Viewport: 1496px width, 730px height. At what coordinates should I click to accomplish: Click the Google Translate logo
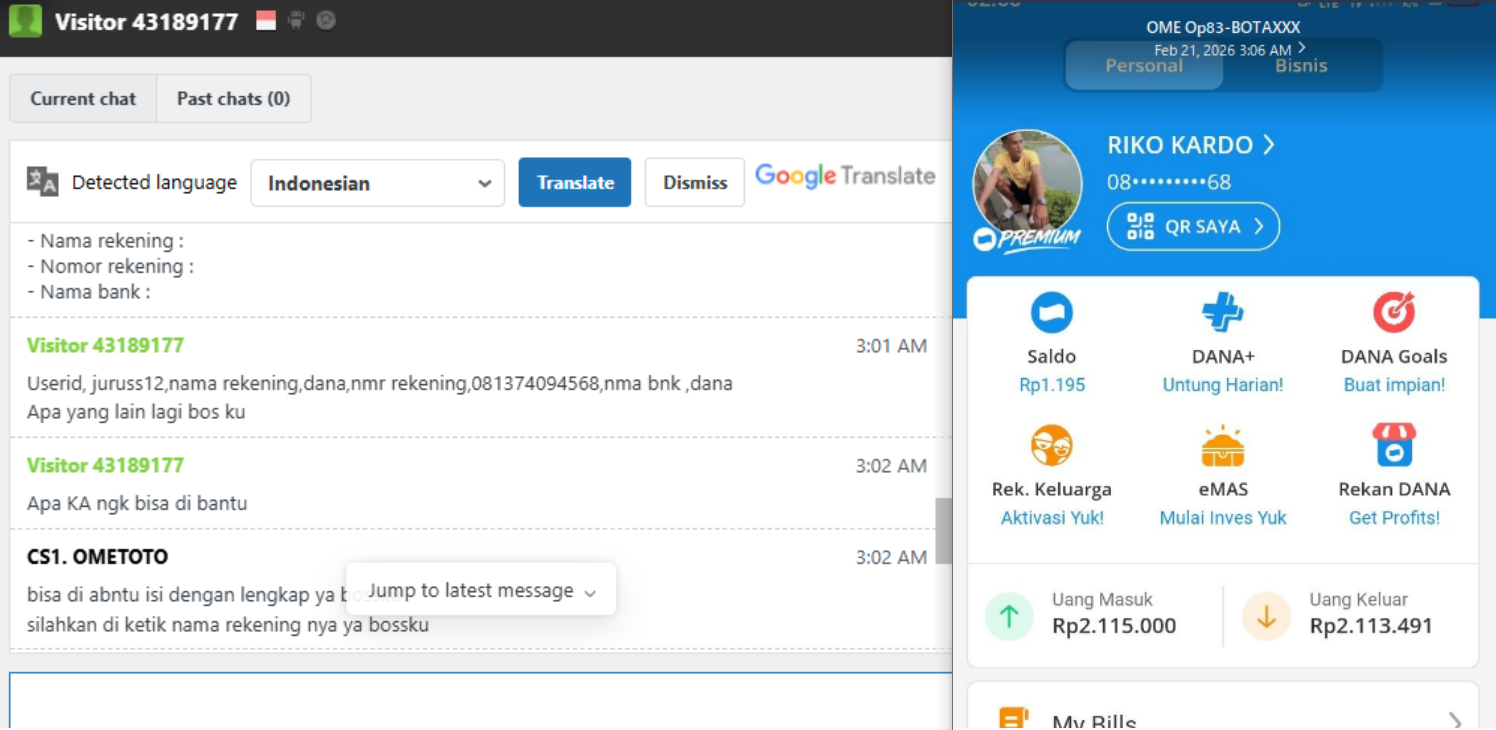coord(845,177)
